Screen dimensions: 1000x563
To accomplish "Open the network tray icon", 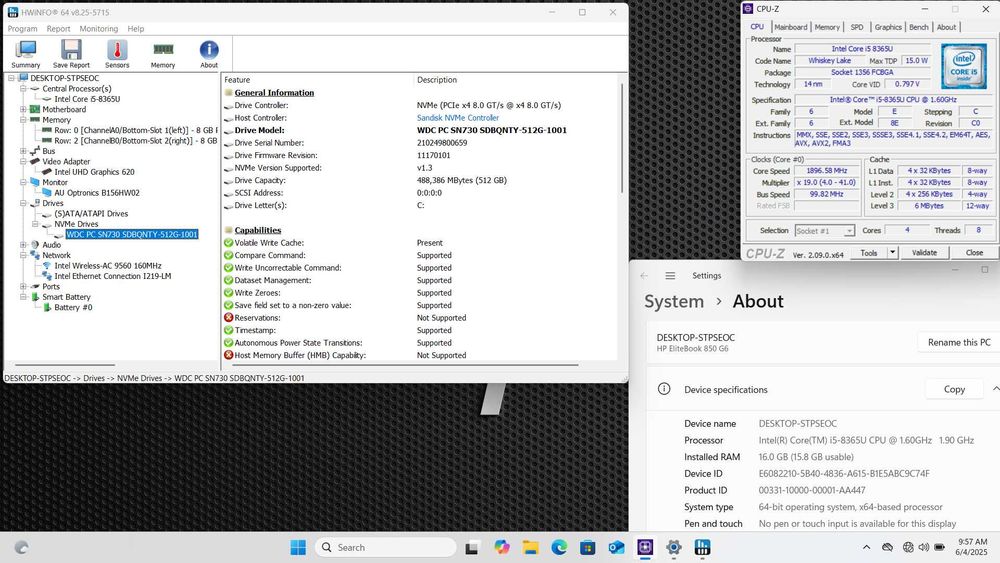I will point(908,547).
